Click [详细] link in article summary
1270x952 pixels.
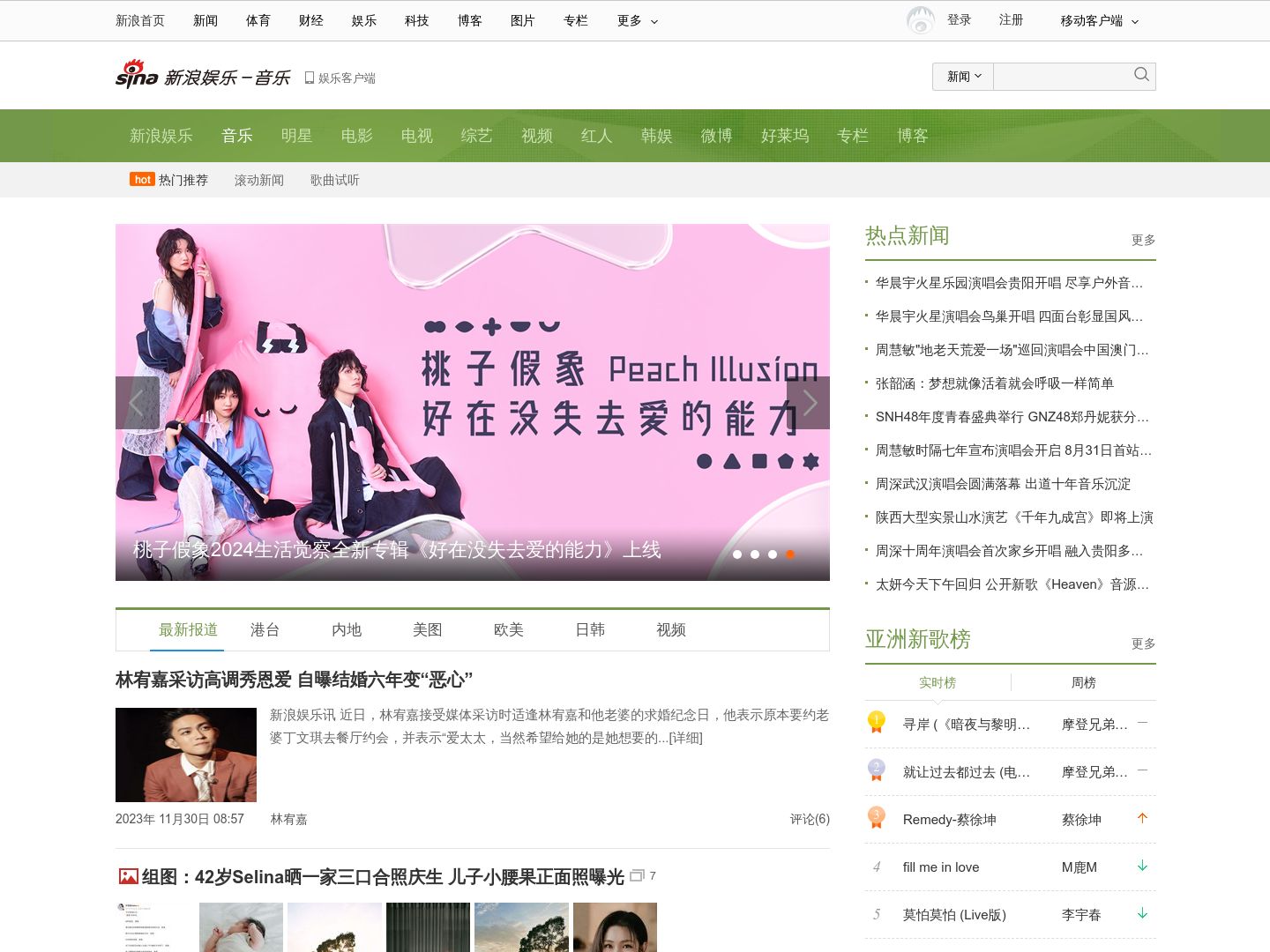coord(686,738)
